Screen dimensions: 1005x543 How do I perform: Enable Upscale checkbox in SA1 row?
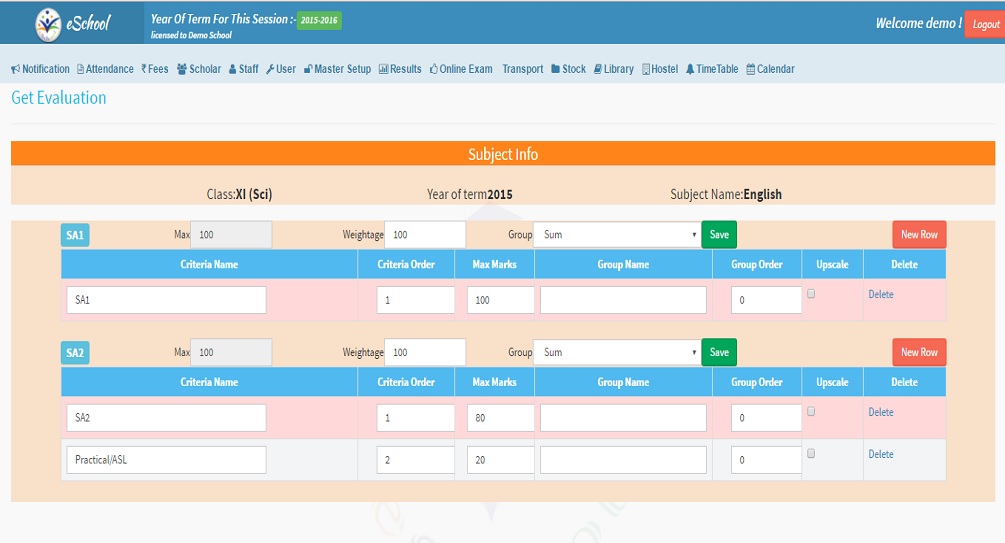pos(811,294)
